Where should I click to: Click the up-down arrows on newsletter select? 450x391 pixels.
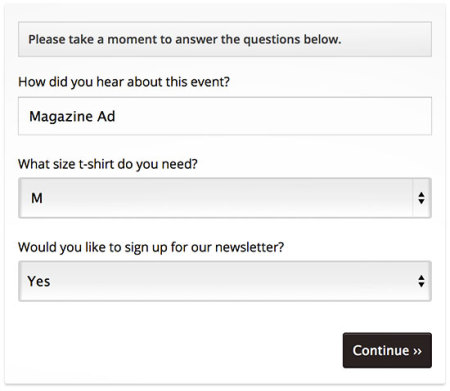[x=421, y=281]
